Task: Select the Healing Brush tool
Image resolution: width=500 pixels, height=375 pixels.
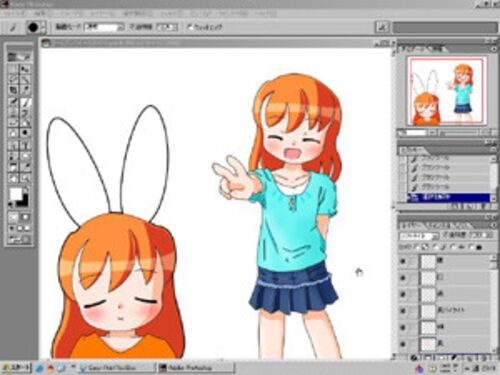Action: click(x=13, y=102)
